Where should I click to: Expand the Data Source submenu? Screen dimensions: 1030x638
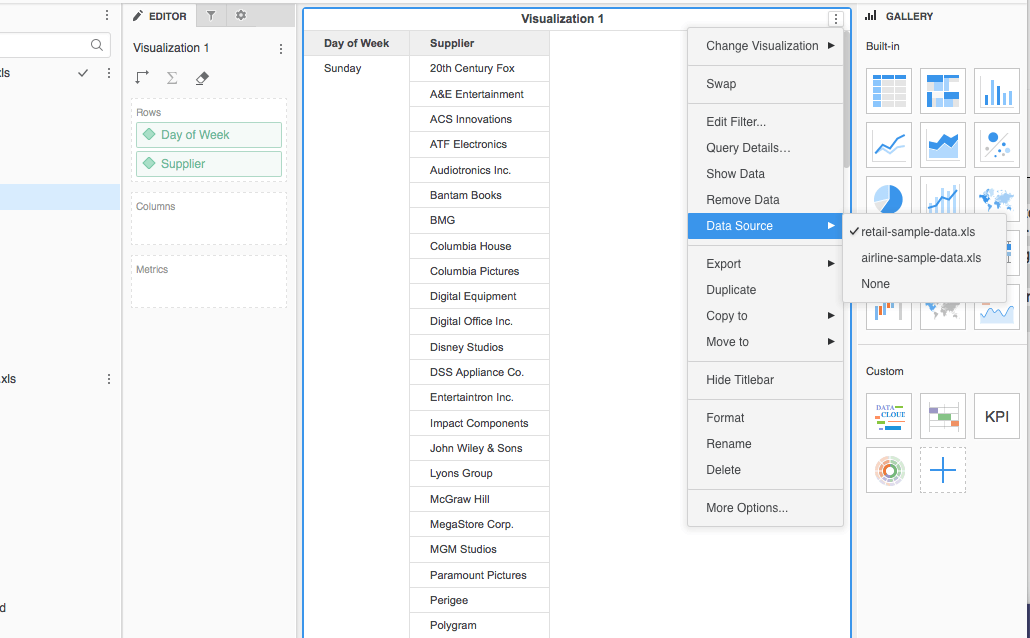click(765, 225)
